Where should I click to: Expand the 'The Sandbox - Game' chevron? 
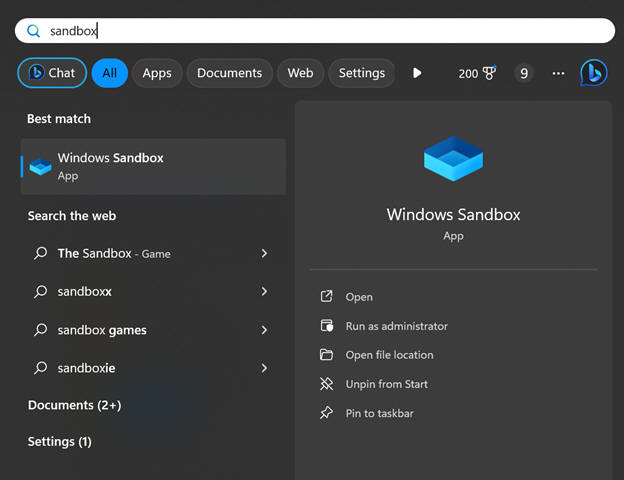264,253
